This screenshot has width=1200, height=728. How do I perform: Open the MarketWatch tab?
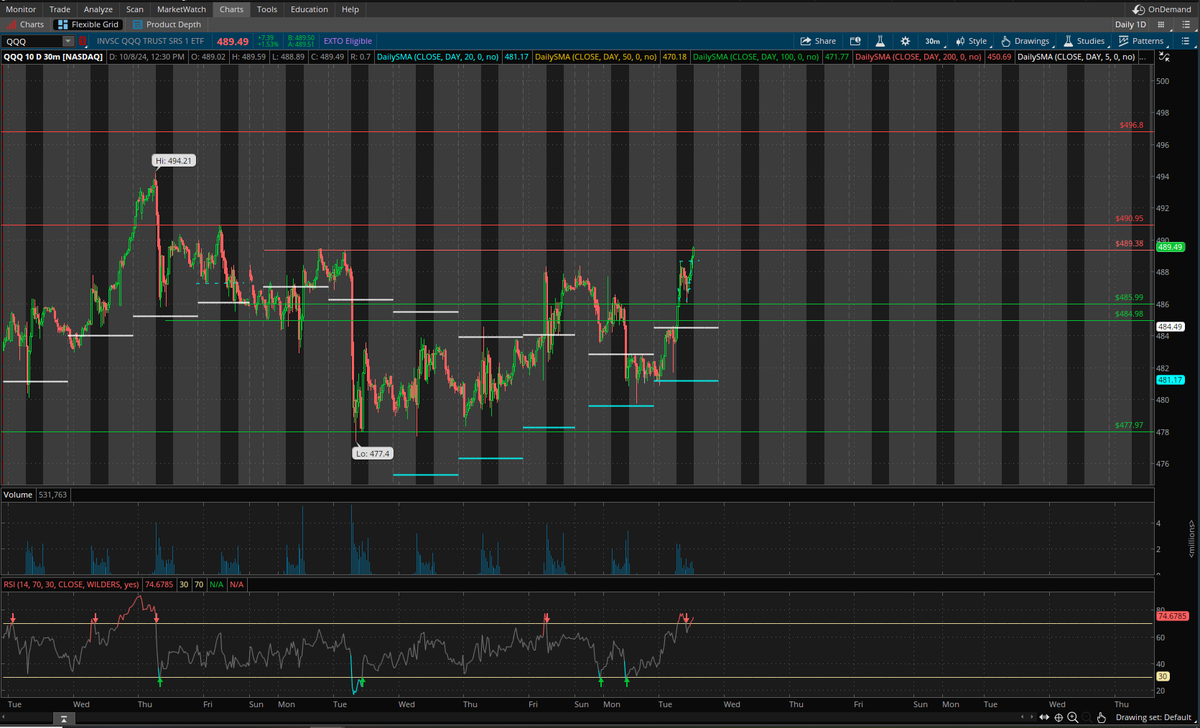pos(181,9)
